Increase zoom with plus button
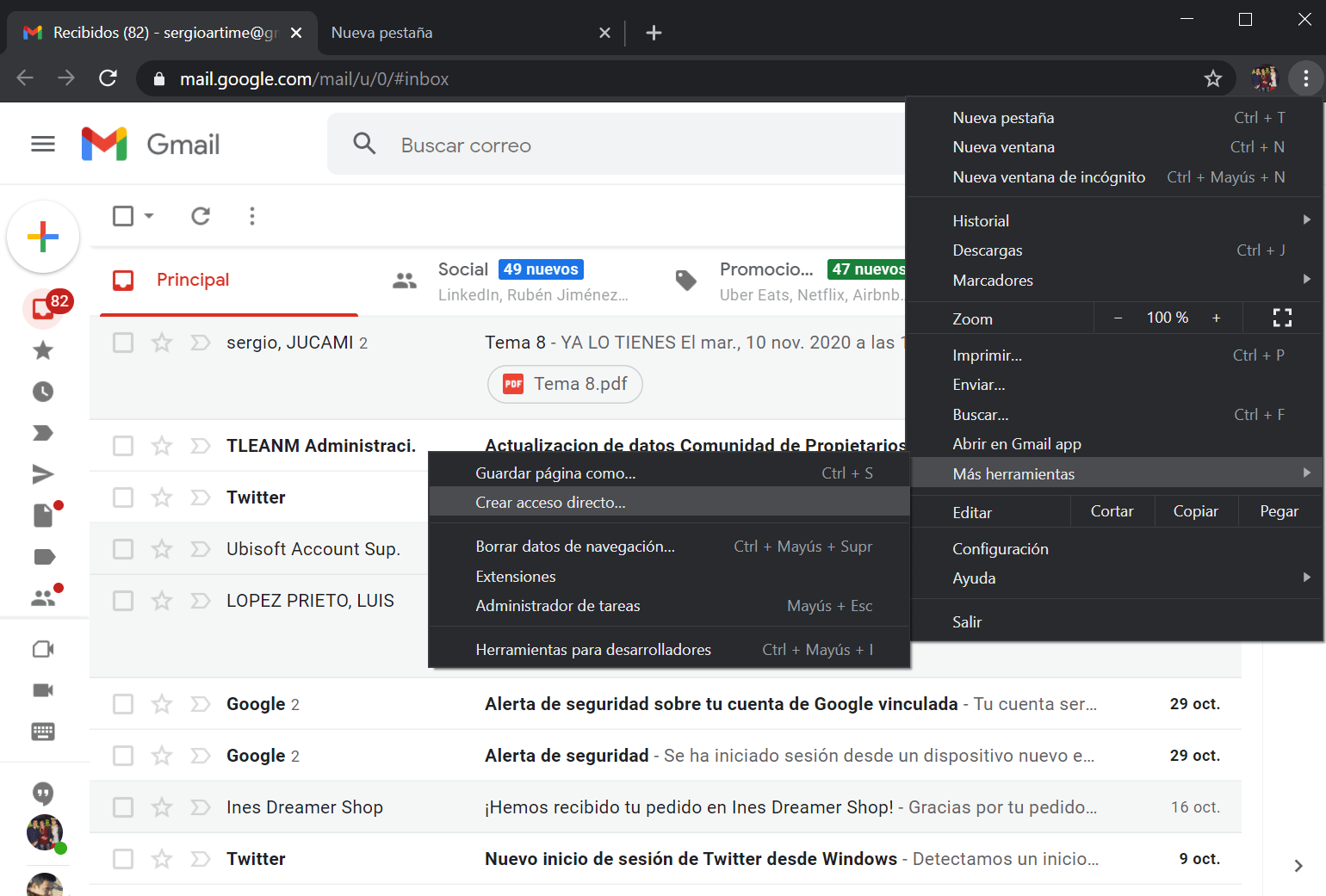The image size is (1326, 896). coord(1216,318)
